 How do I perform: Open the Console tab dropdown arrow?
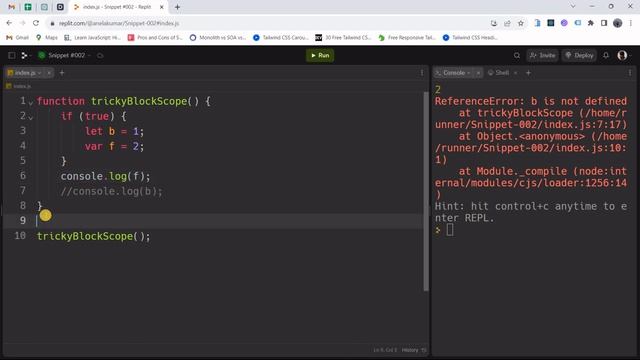click(x=469, y=73)
